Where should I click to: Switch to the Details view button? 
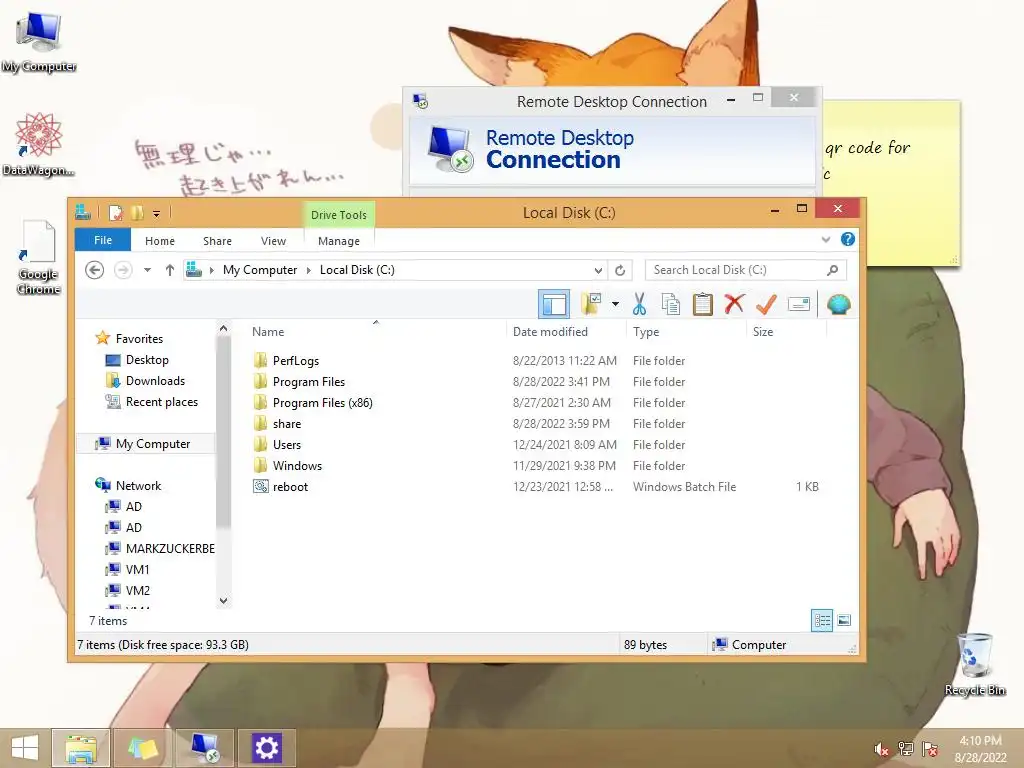822,620
